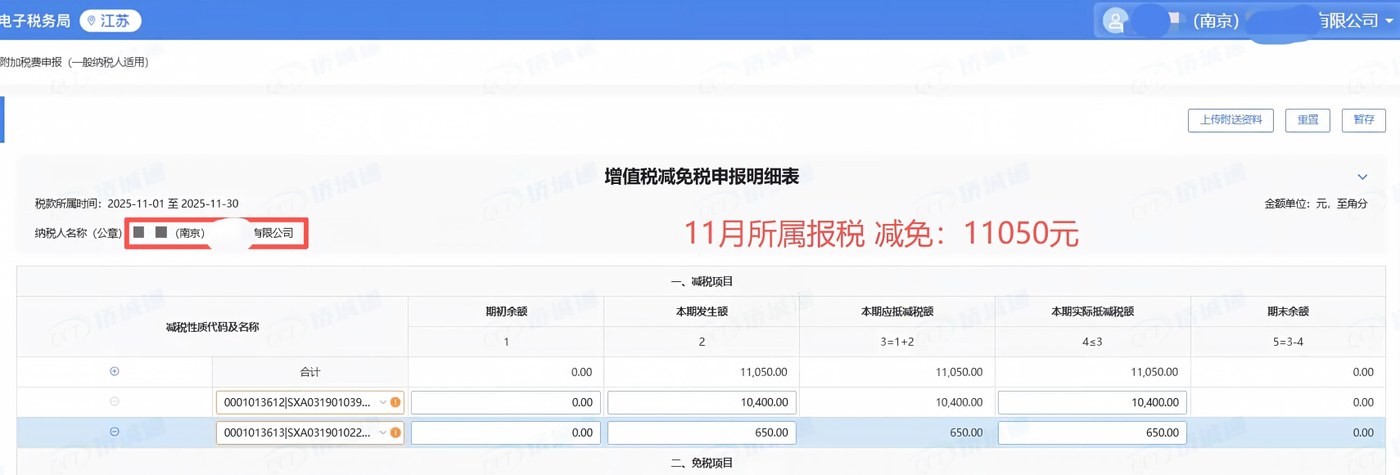Click the 合计 row label

pos(310,372)
